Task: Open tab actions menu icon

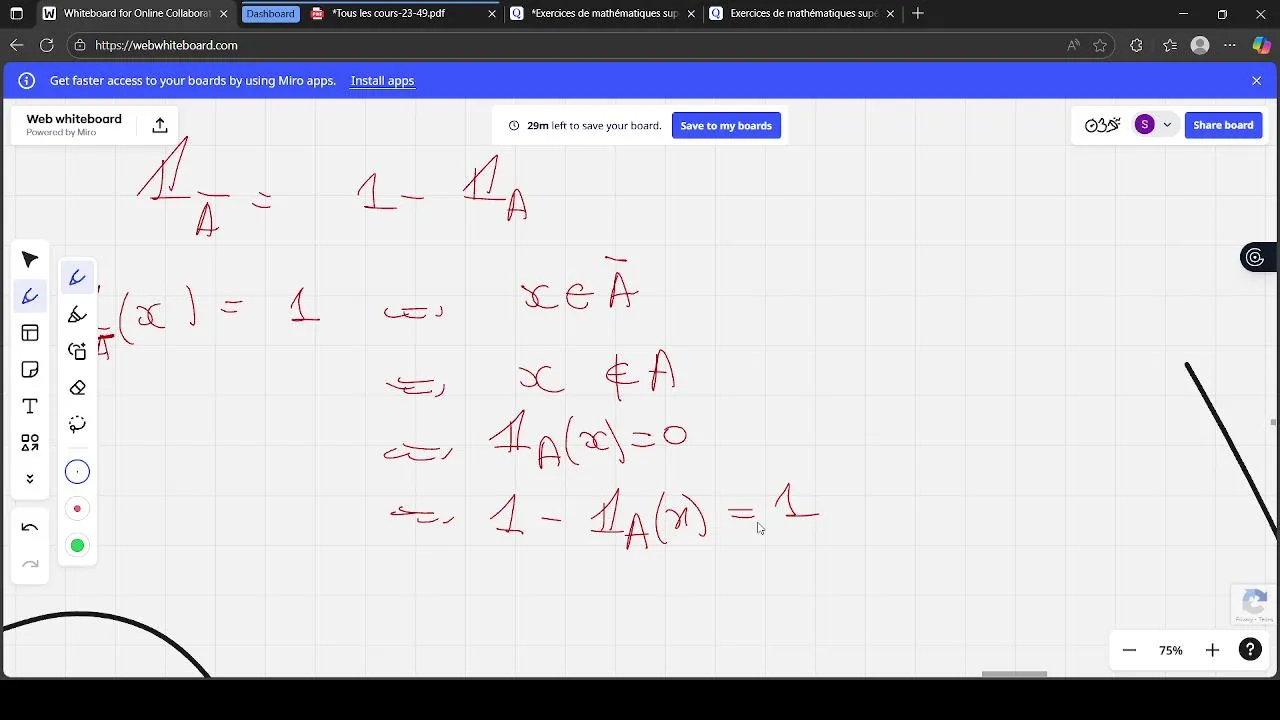Action: tap(16, 14)
